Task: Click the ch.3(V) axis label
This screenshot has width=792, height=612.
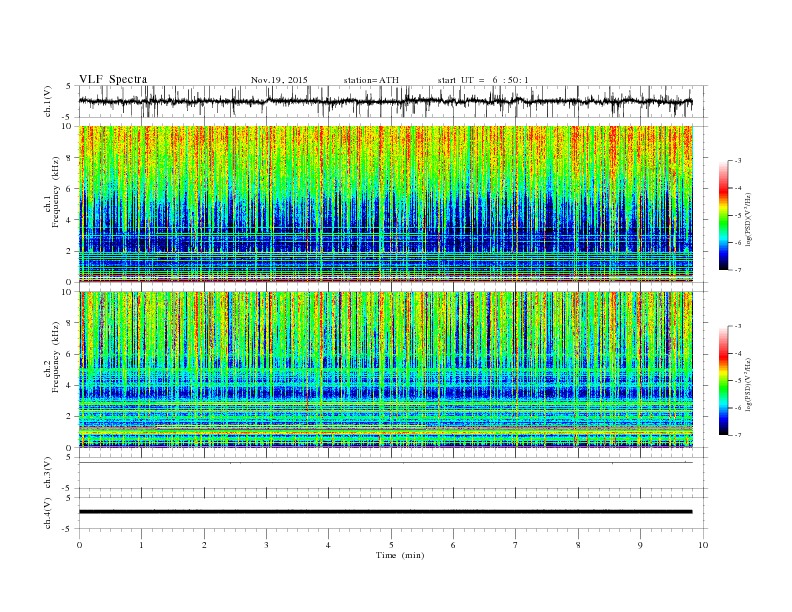Action: coord(48,473)
